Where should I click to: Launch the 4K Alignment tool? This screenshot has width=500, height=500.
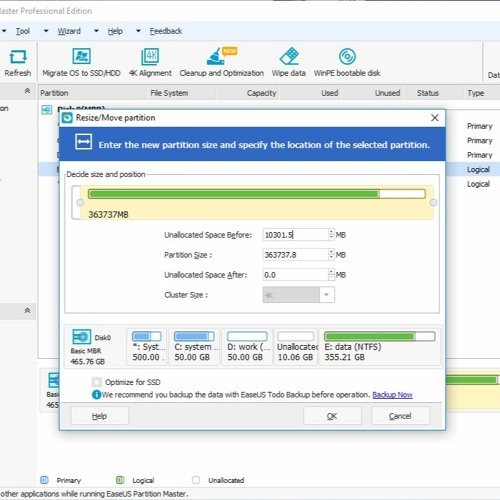tap(150, 63)
